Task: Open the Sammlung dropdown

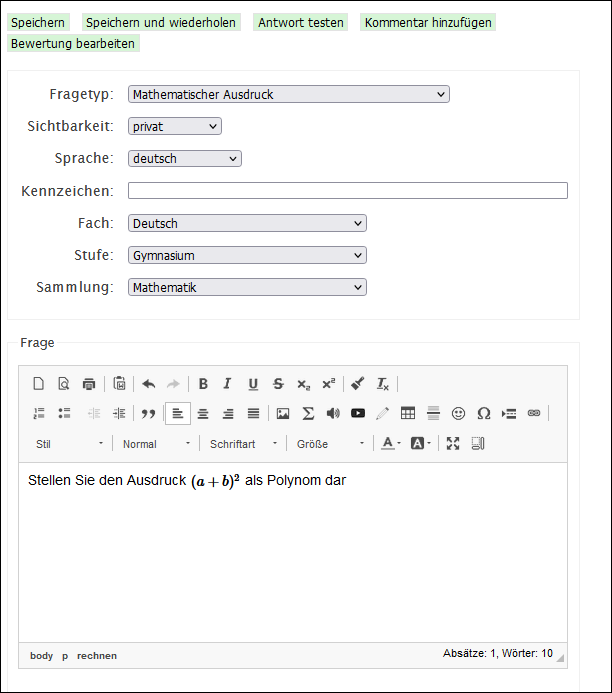Action: point(247,287)
